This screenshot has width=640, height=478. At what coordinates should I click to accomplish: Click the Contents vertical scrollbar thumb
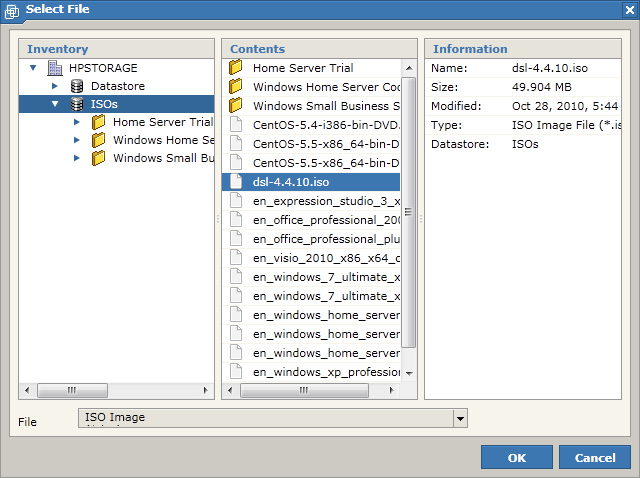pyautogui.click(x=409, y=212)
